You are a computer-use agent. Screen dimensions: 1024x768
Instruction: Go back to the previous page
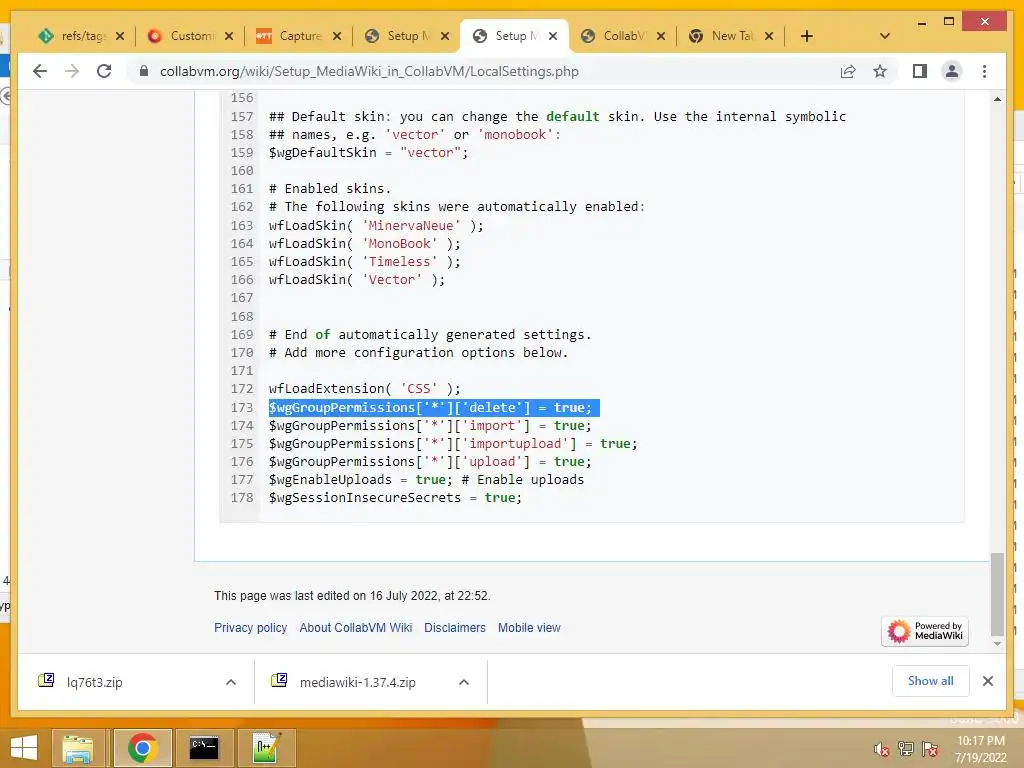click(40, 71)
